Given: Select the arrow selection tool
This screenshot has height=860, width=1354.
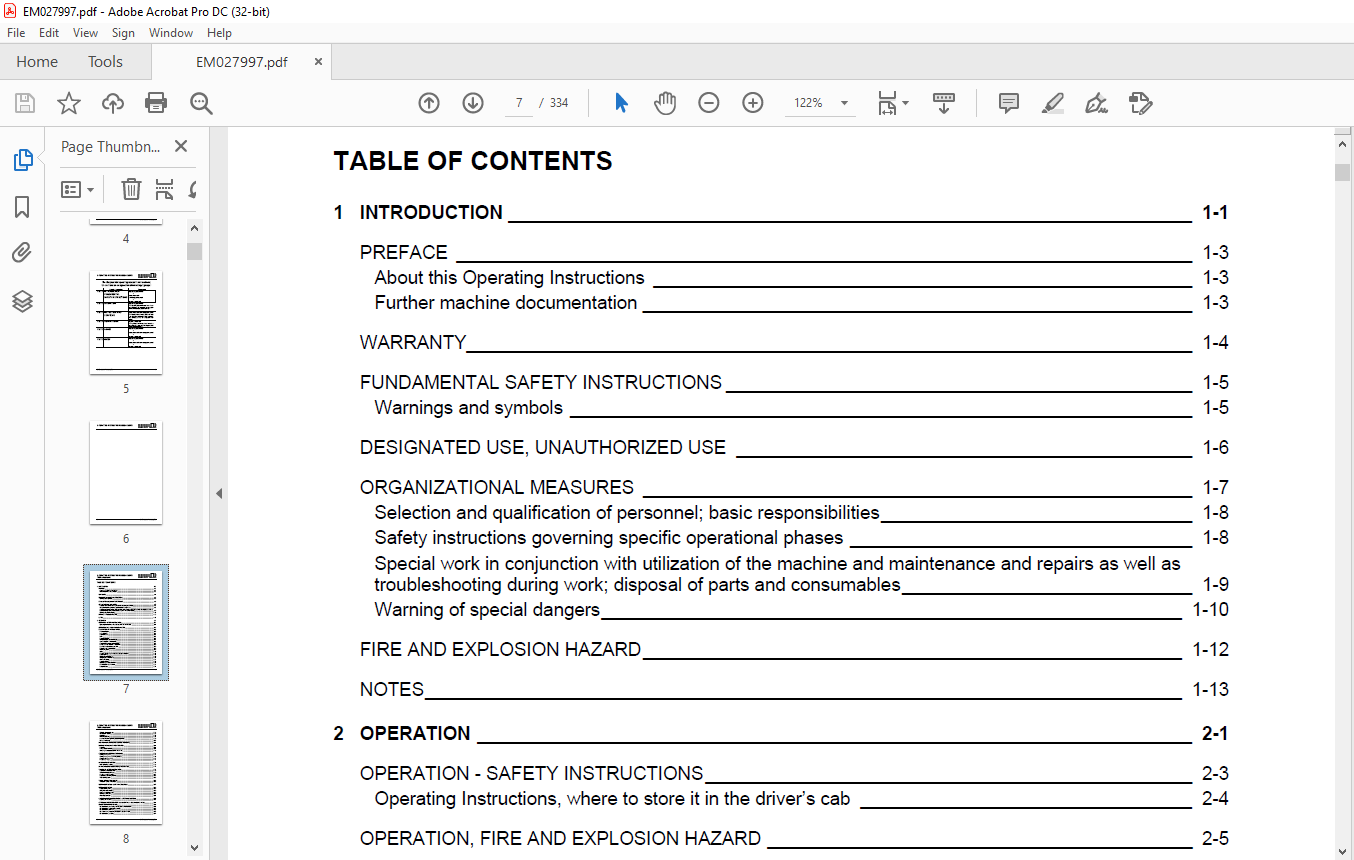Looking at the screenshot, I should coord(621,103).
